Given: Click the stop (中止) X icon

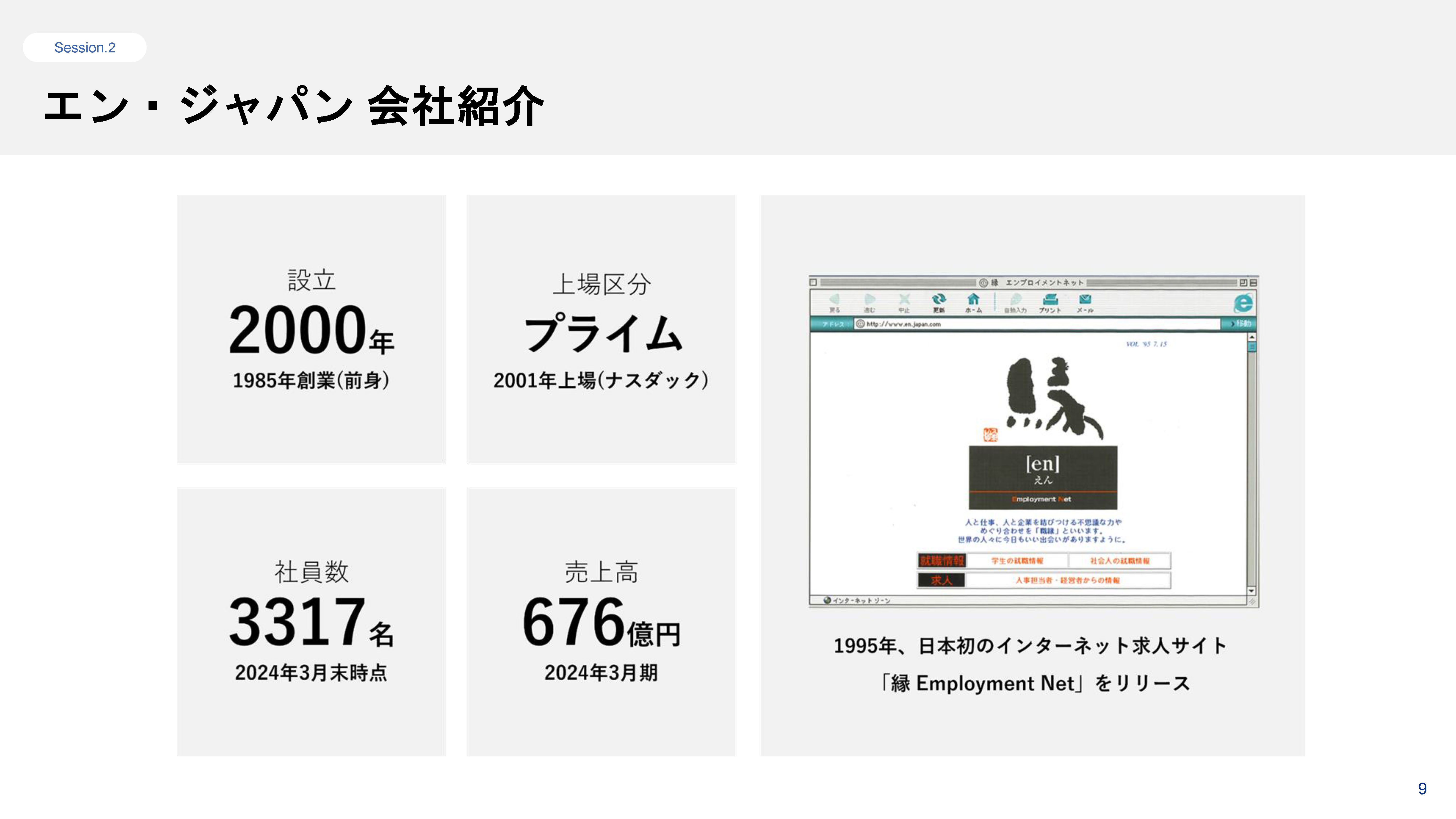Looking at the screenshot, I should [904, 299].
